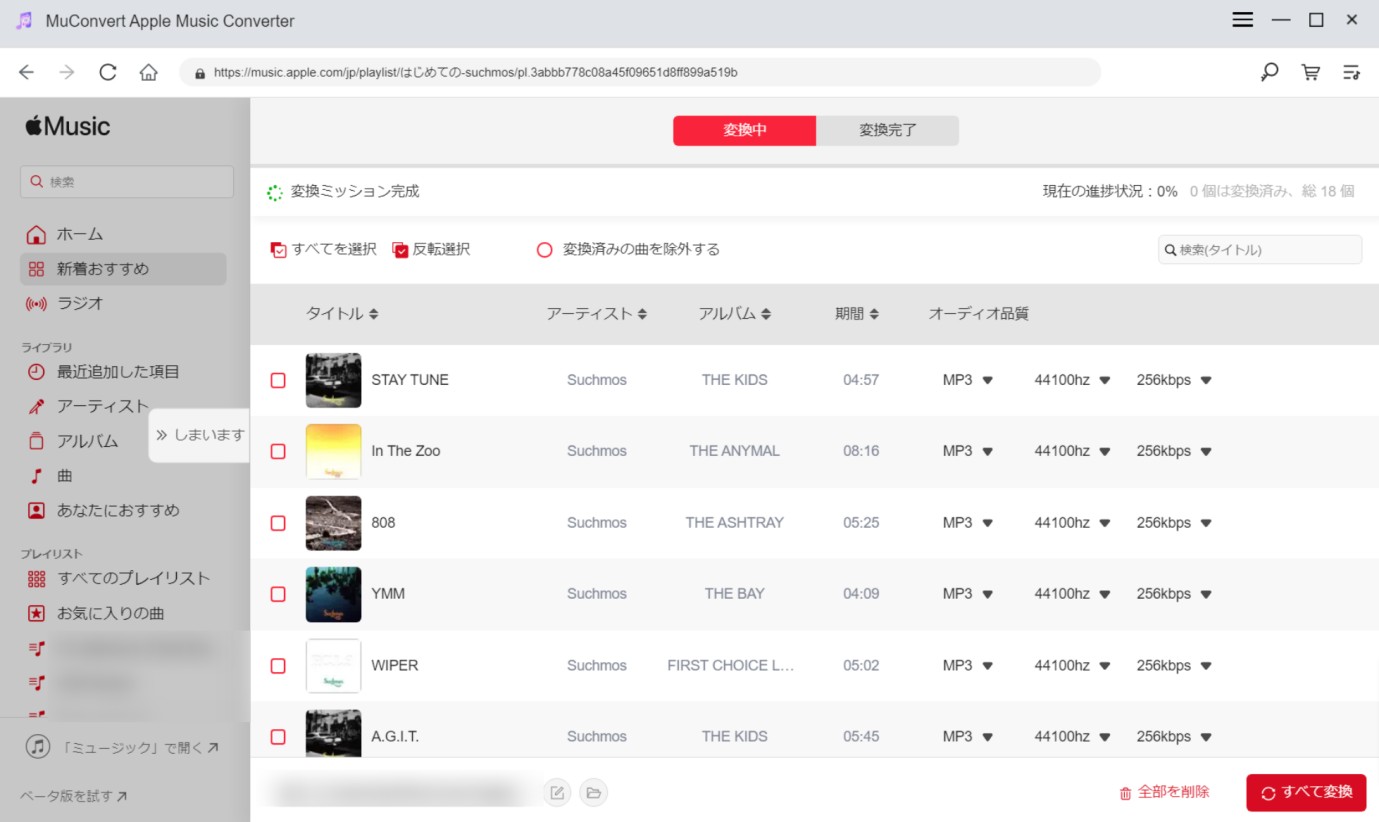Check the WIPER row checkbox
The height and width of the screenshot is (822, 1379).
coord(278,666)
